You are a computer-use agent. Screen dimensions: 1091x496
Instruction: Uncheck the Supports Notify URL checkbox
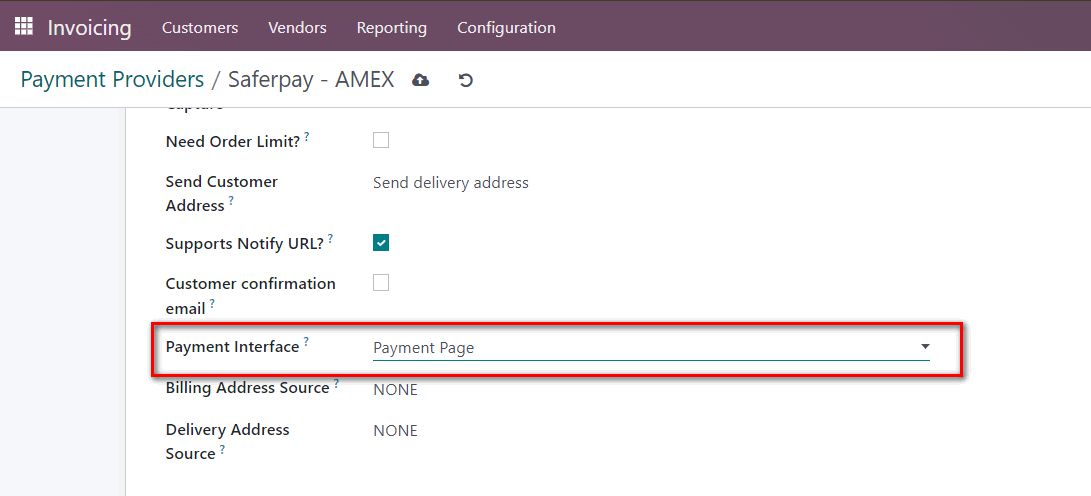pos(381,243)
